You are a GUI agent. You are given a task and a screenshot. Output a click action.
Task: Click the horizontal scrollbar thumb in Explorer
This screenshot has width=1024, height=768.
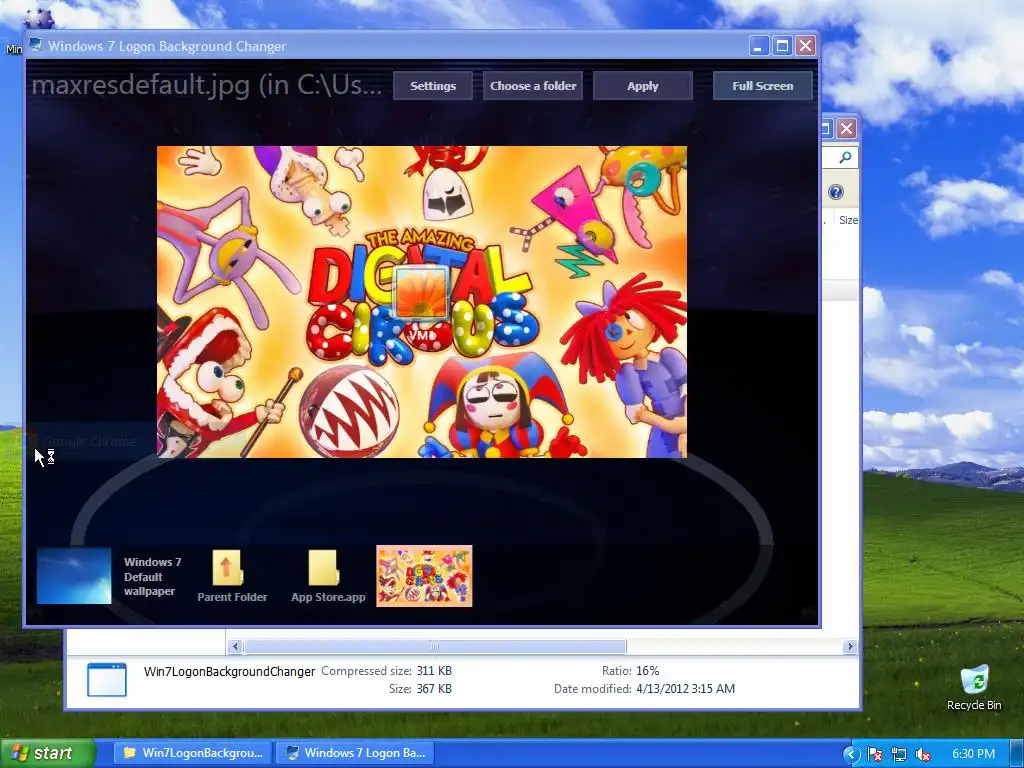[x=435, y=647]
